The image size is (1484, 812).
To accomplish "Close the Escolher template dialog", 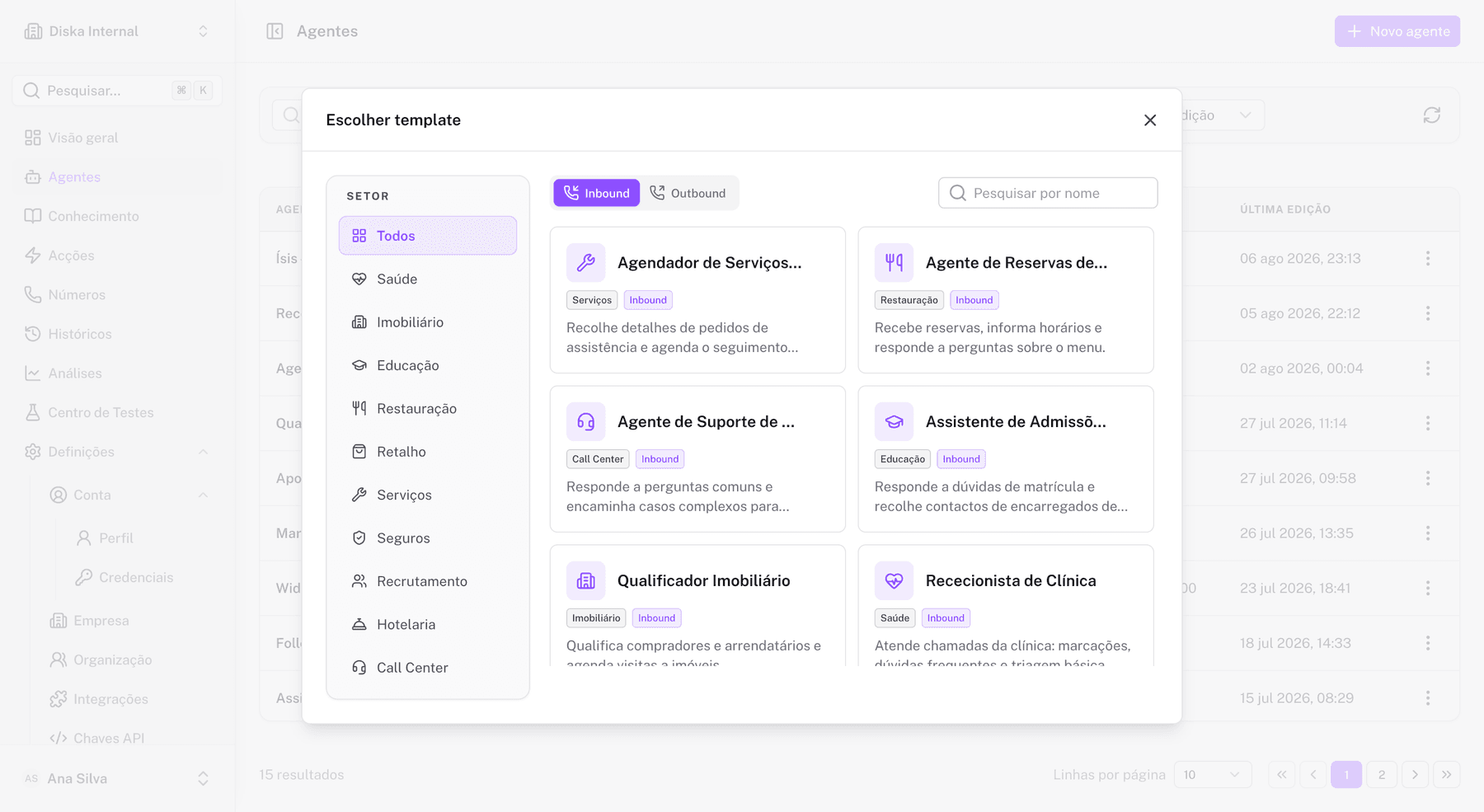I will click(x=1150, y=120).
